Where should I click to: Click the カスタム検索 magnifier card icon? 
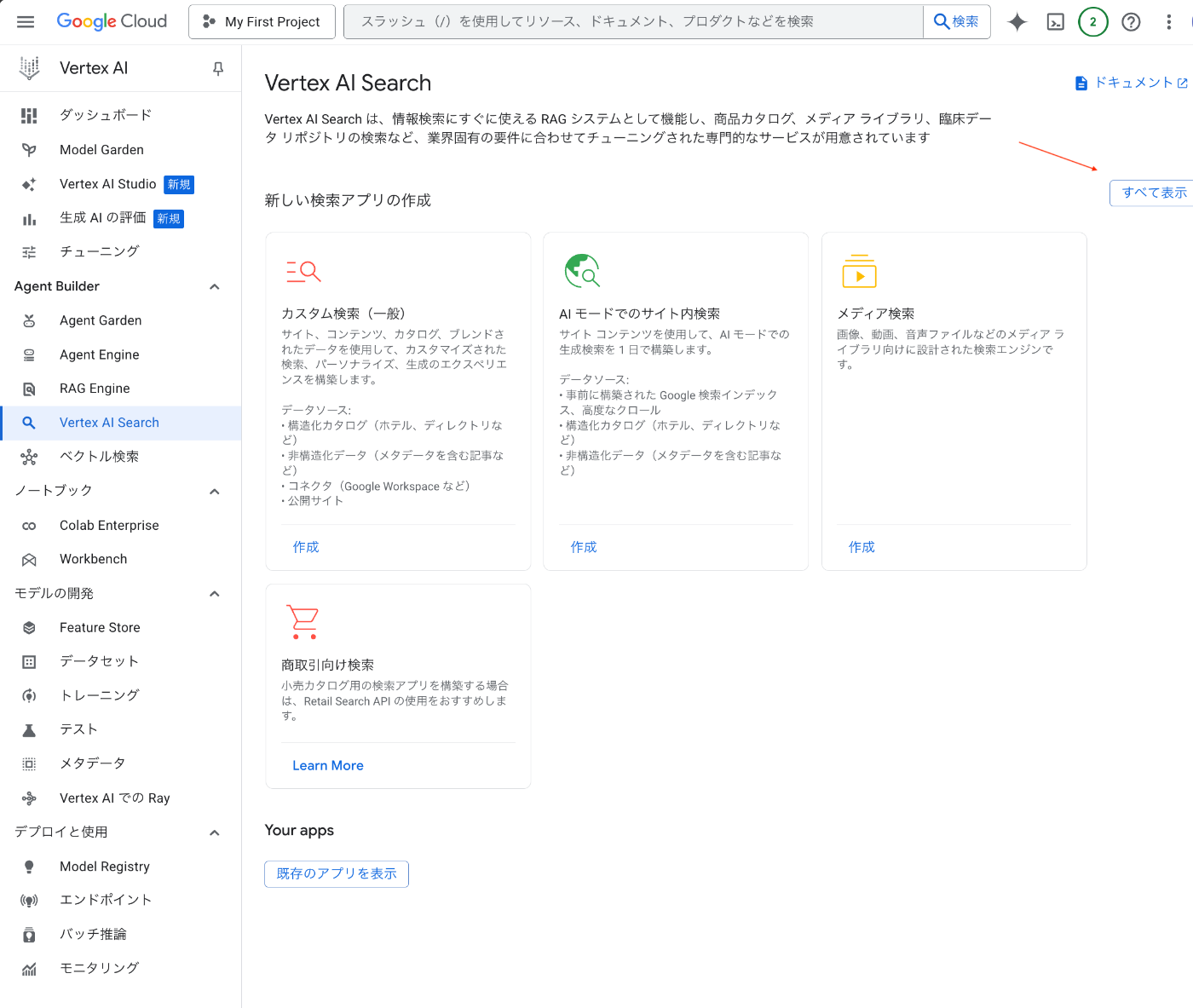coord(303,272)
